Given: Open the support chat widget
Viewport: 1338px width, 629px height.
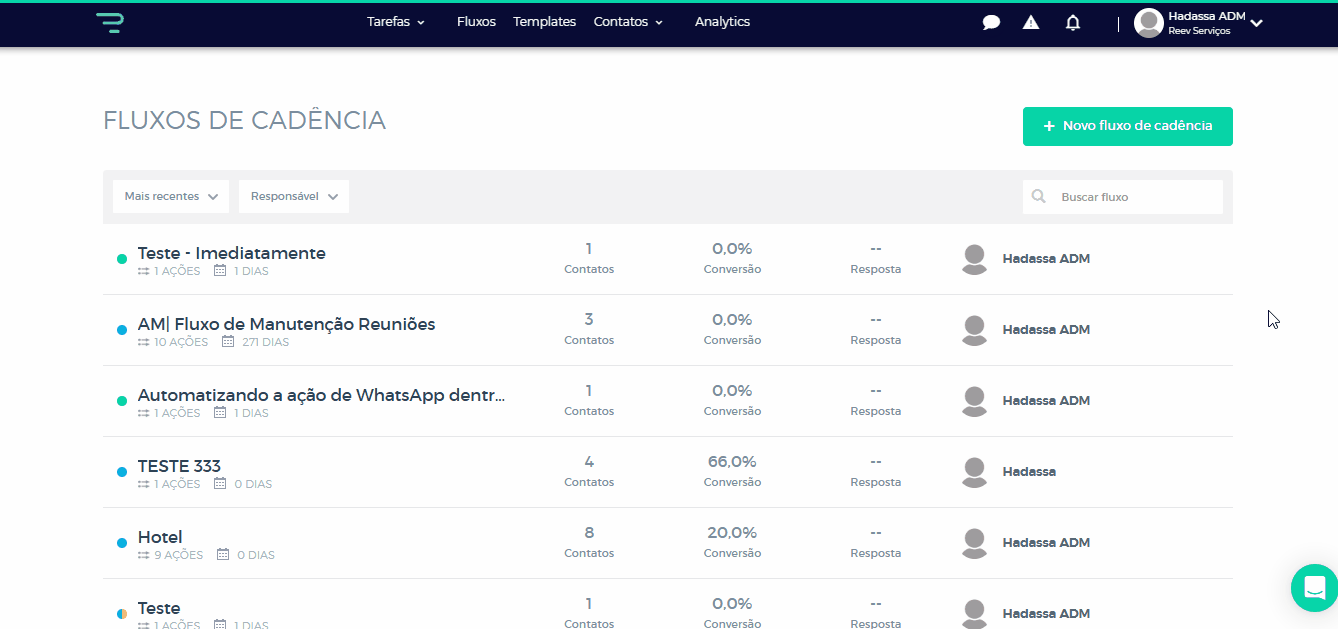Looking at the screenshot, I should (x=1314, y=588).
